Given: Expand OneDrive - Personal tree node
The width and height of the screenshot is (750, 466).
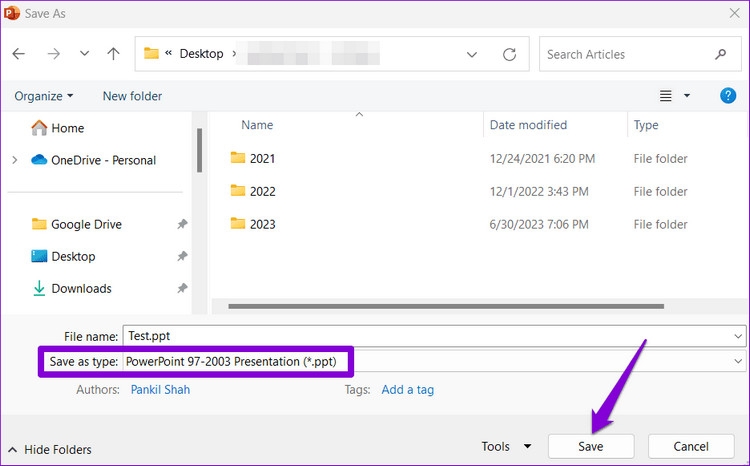Looking at the screenshot, I should 15,160.
